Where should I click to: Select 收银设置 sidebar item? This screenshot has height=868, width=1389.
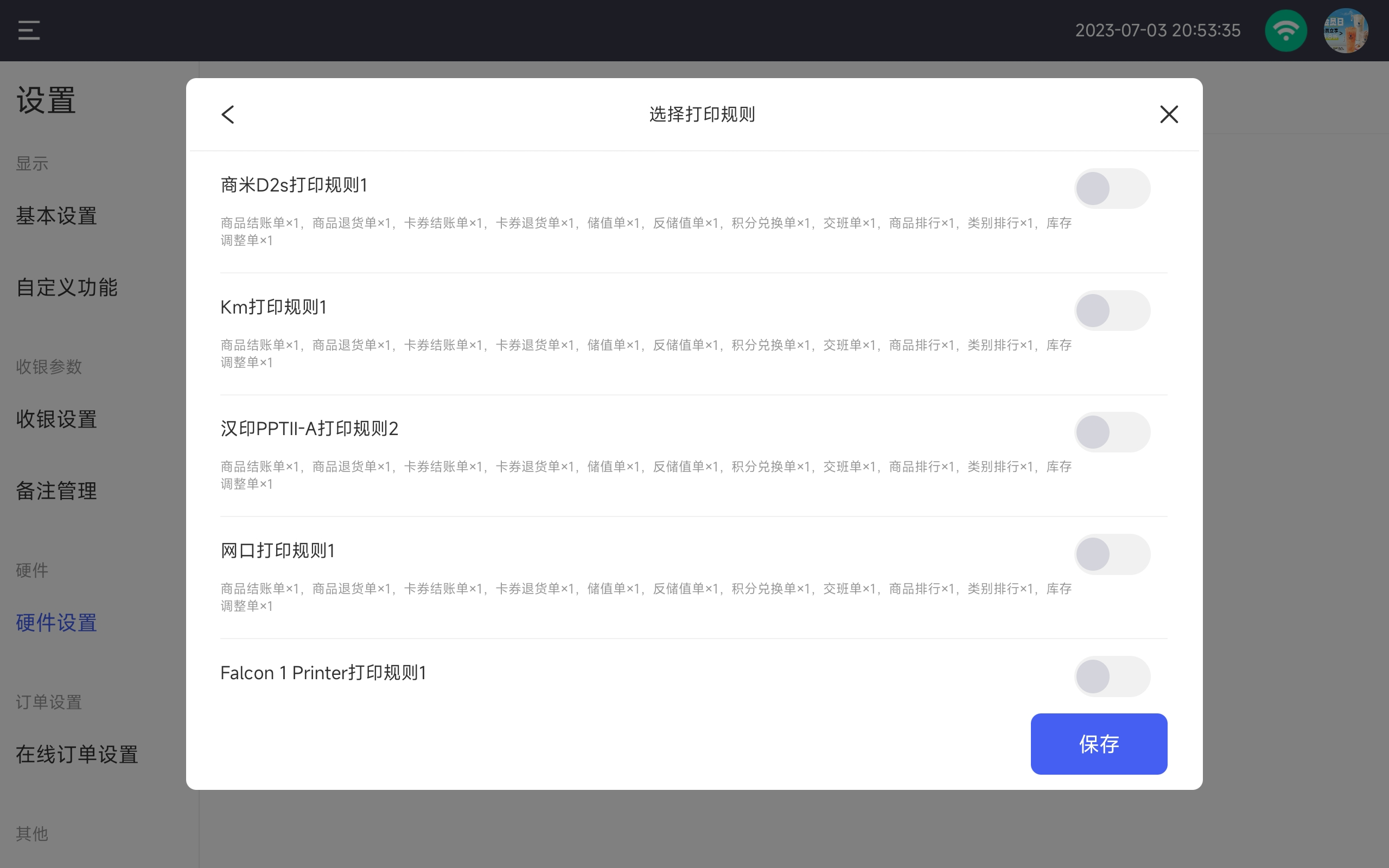pos(56,419)
